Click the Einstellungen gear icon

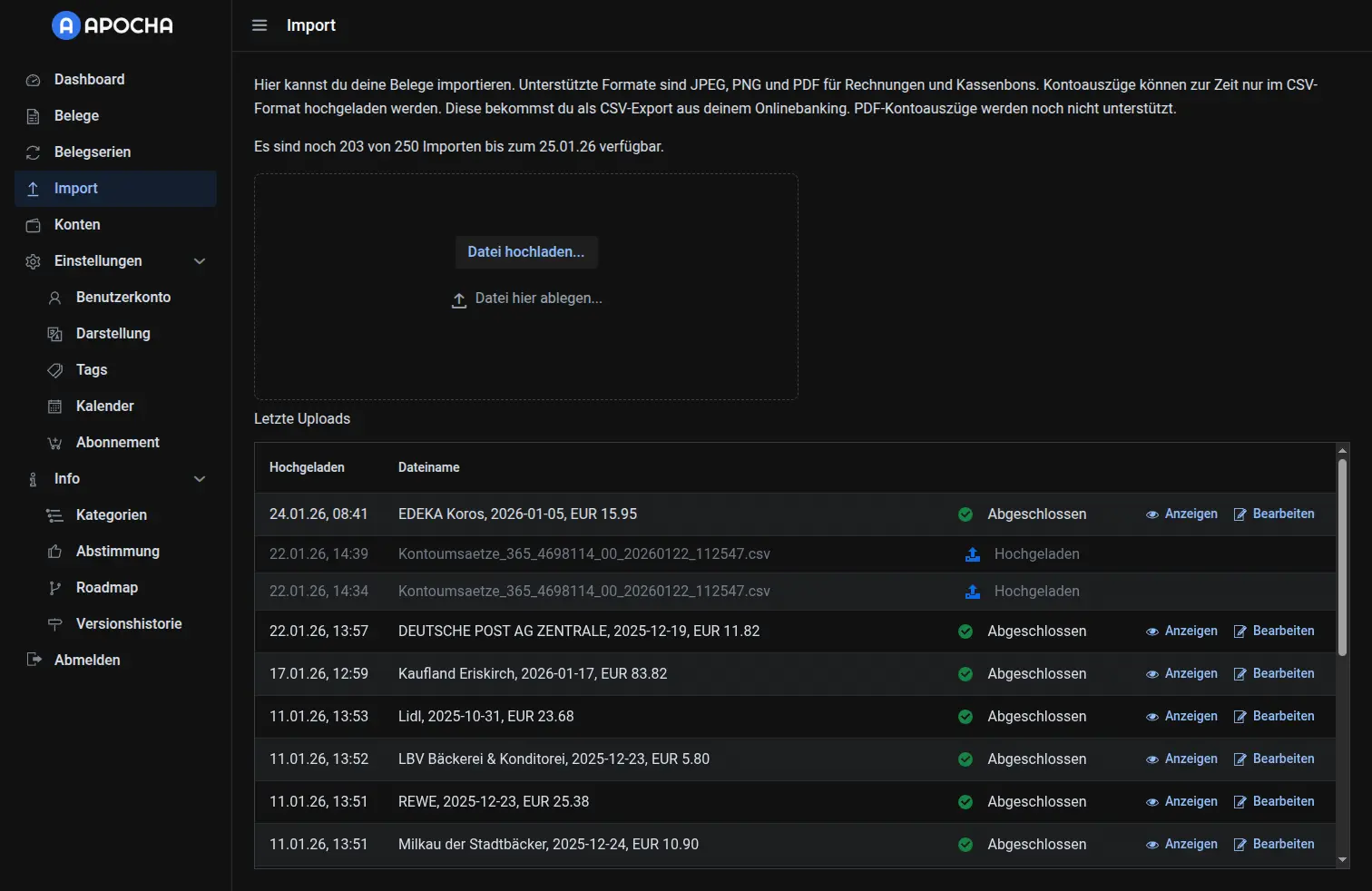click(33, 260)
